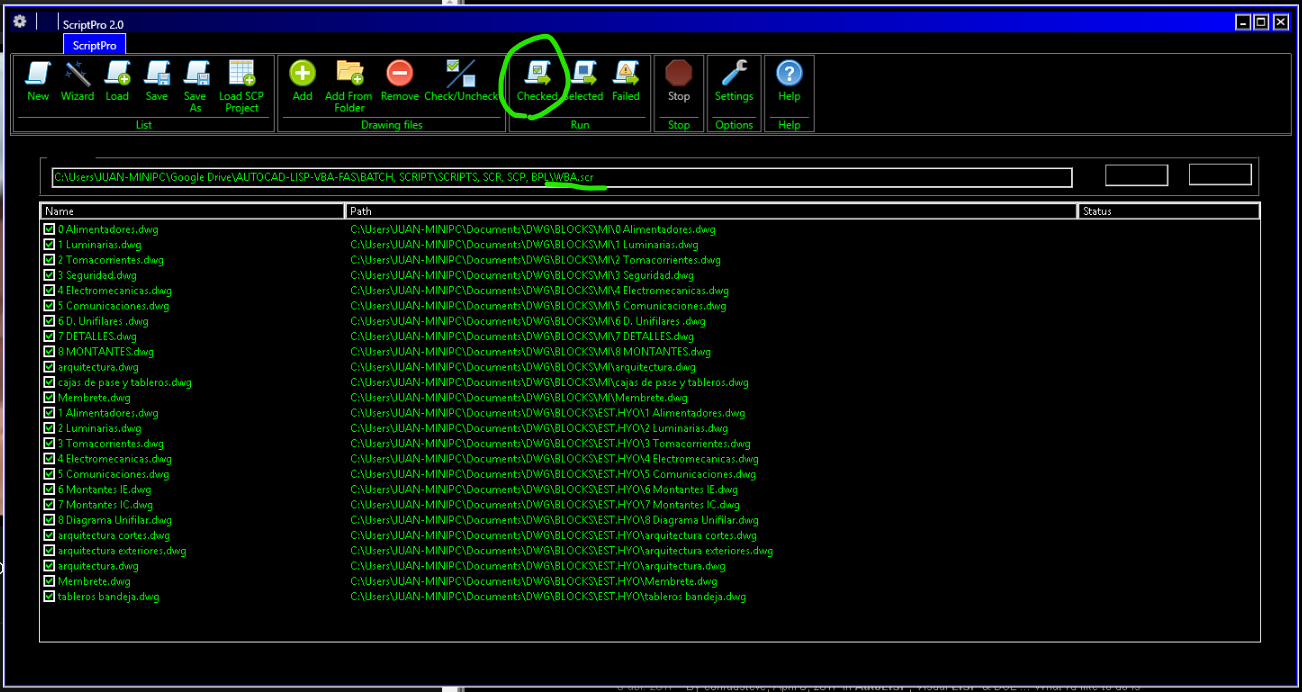
Task: Remove drawing file from list
Action: [399, 81]
